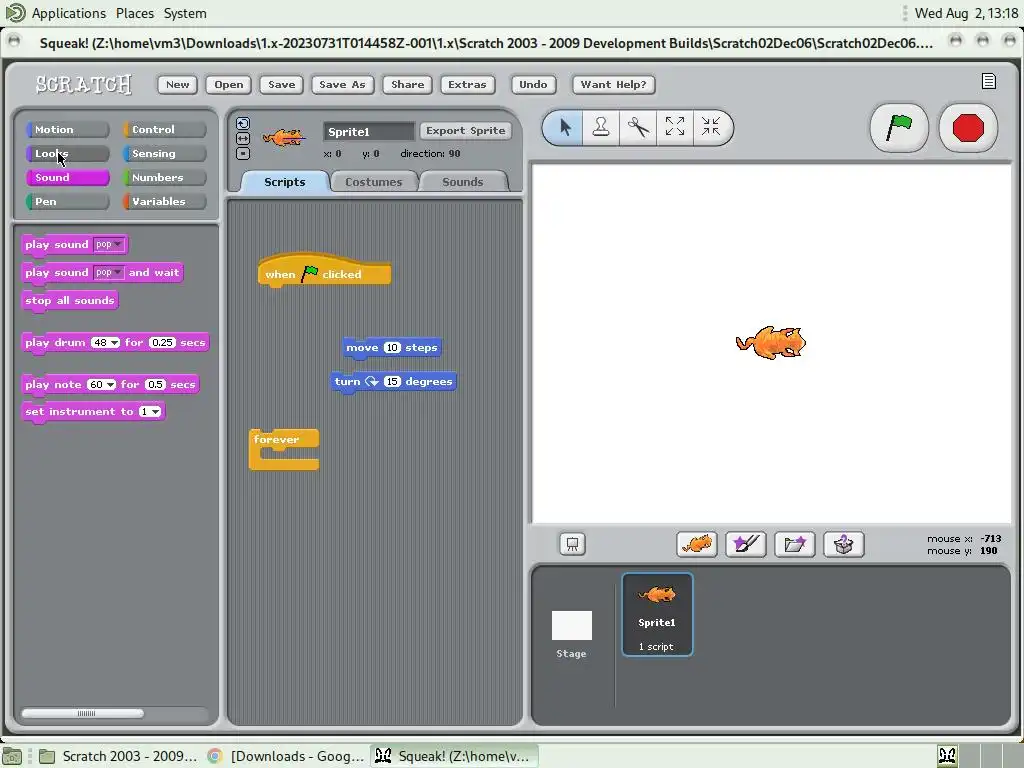Image resolution: width=1024 pixels, height=768 pixels.
Task: Open drum number 48 dropdown
Action: click(105, 342)
